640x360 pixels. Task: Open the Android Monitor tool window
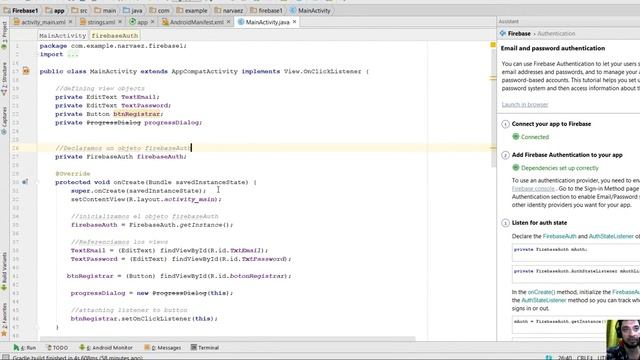[106, 348]
